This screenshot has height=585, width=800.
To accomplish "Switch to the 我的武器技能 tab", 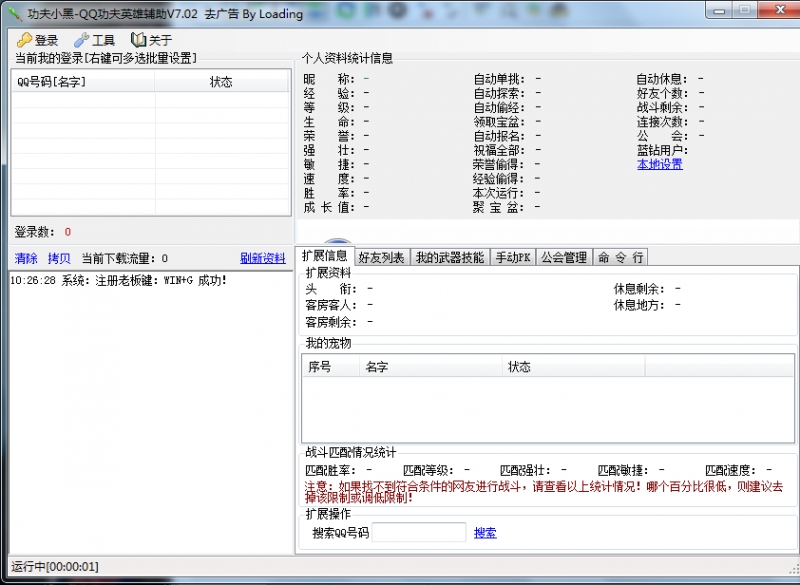I will [449, 258].
